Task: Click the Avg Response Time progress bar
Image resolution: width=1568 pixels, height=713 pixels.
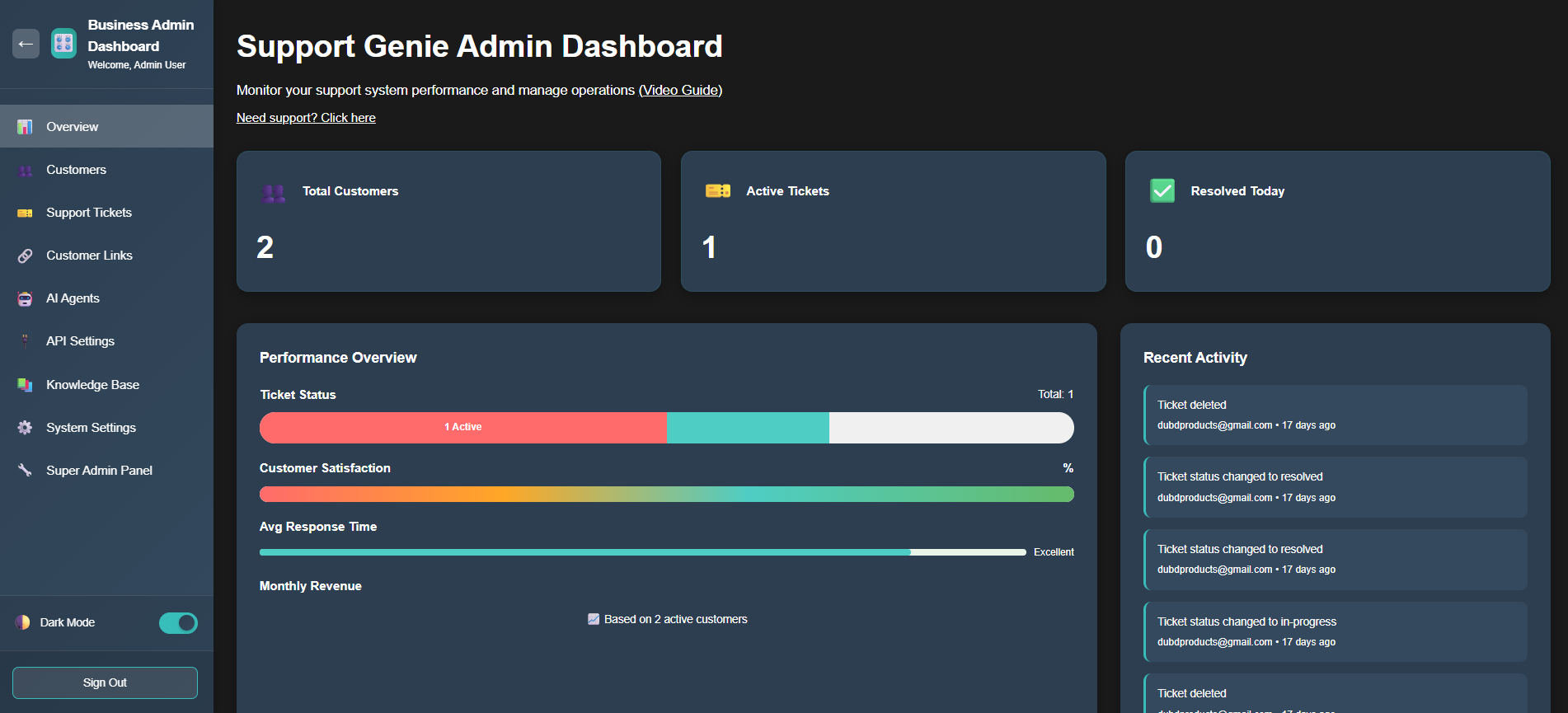Action: 642,552
